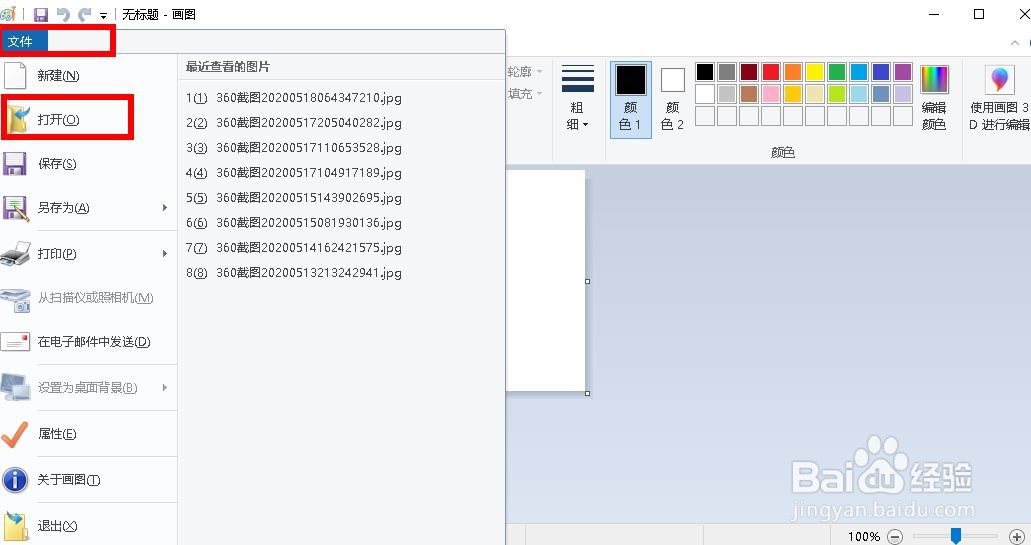This screenshot has height=545, width=1031.
Task: Click the New document page icon
Action: point(14,76)
